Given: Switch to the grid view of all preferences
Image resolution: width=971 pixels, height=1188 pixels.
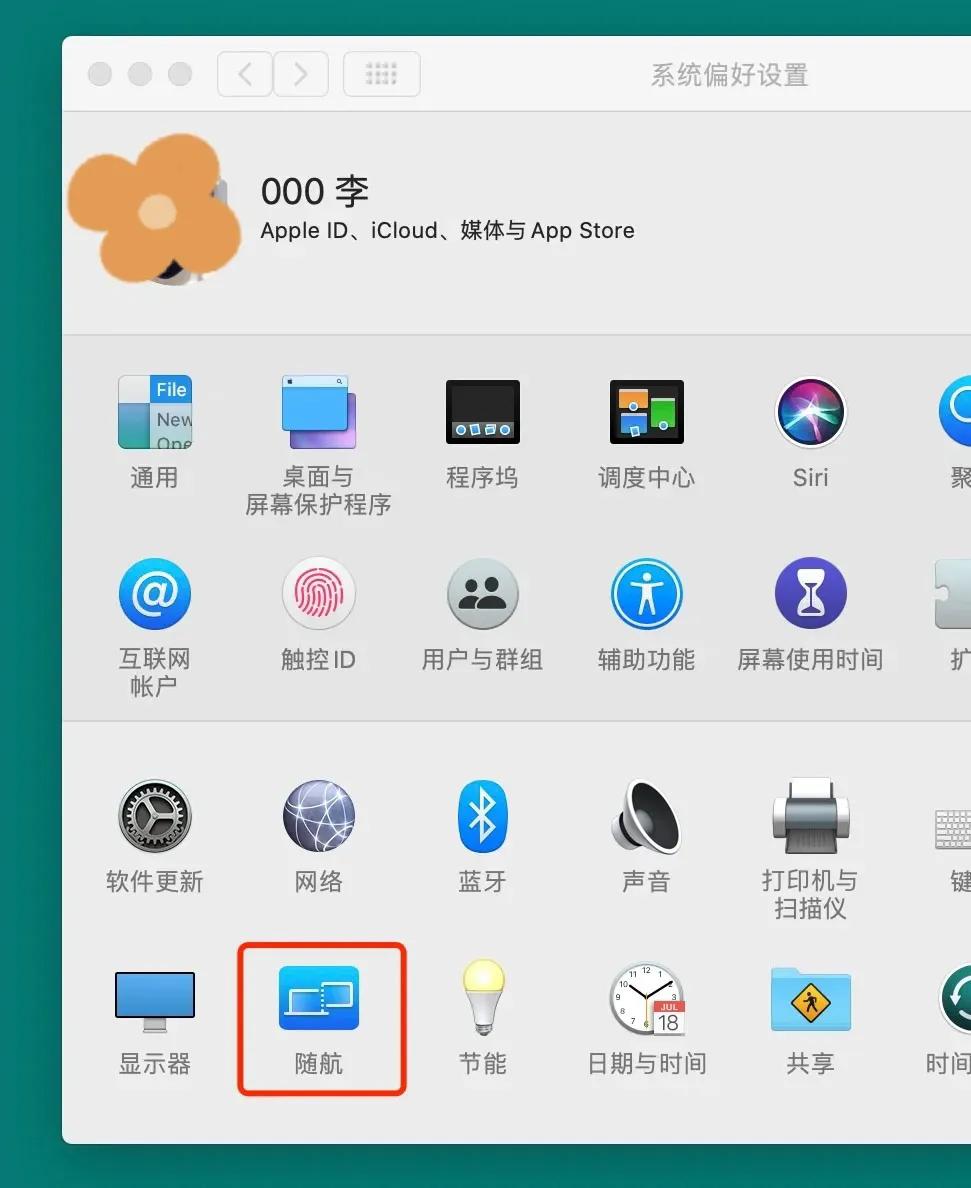Looking at the screenshot, I should [381, 73].
